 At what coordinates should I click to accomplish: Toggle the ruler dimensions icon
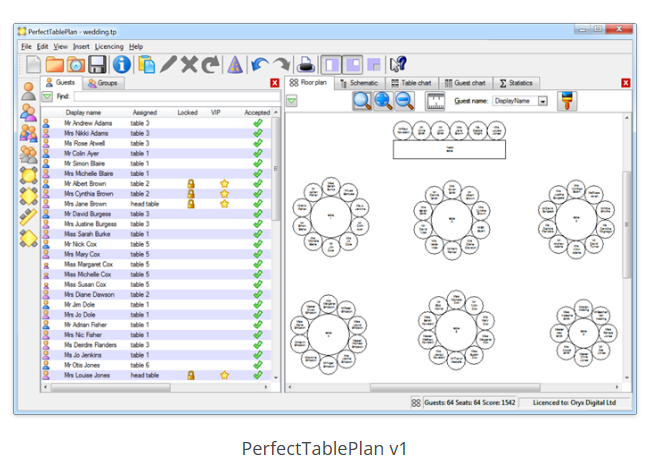pos(435,101)
